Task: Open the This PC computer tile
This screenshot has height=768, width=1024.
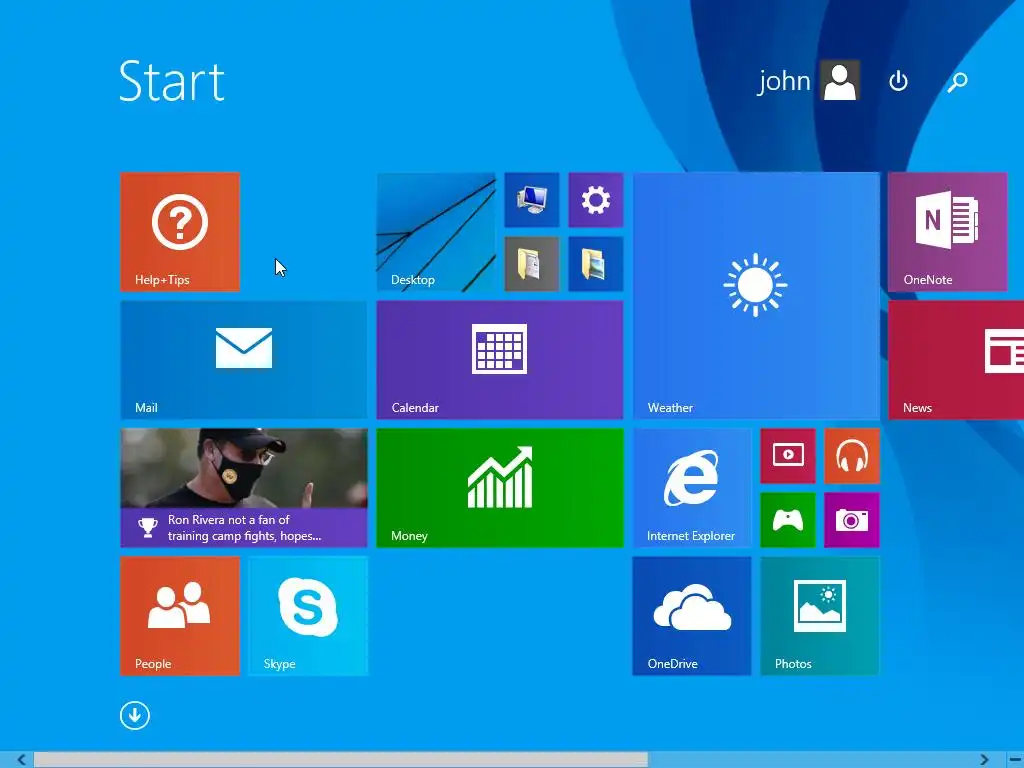Action: (532, 200)
